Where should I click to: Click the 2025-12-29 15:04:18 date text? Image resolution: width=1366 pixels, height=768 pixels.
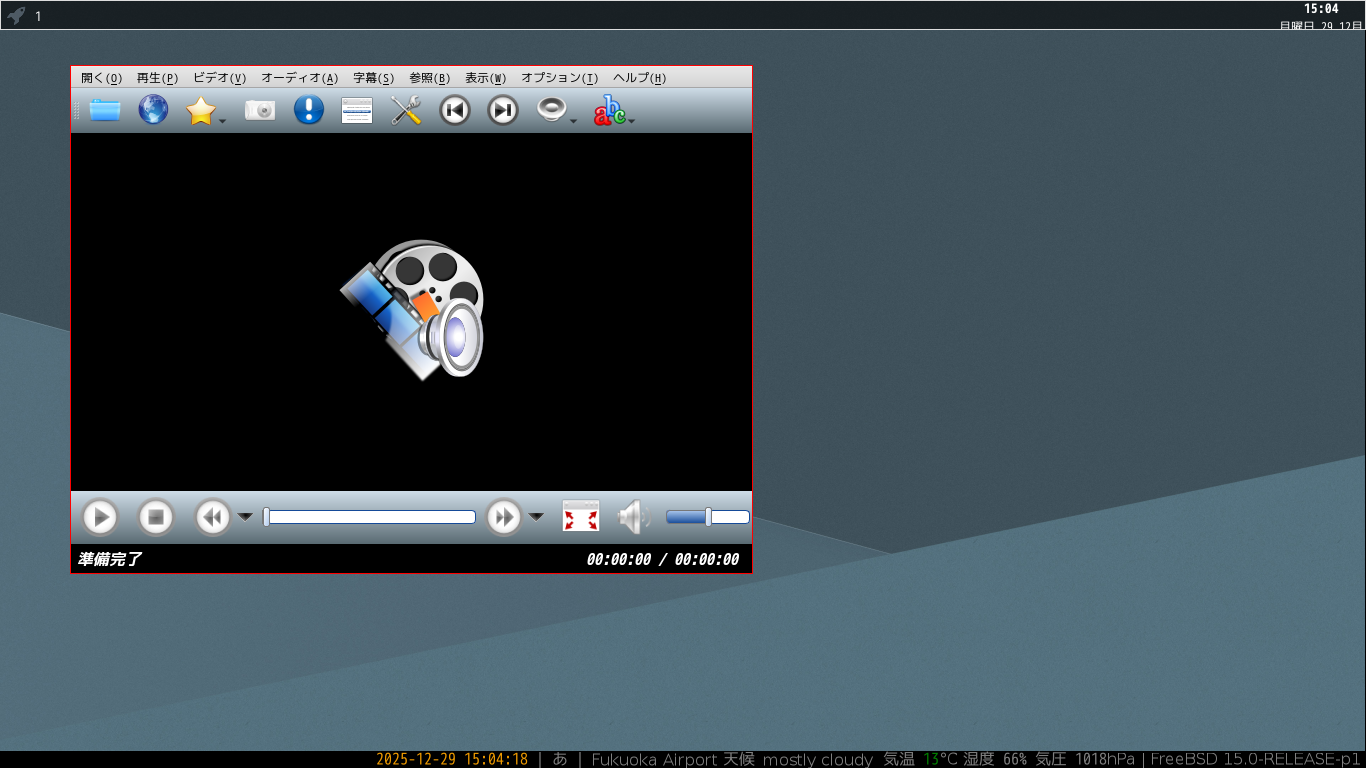click(452, 759)
